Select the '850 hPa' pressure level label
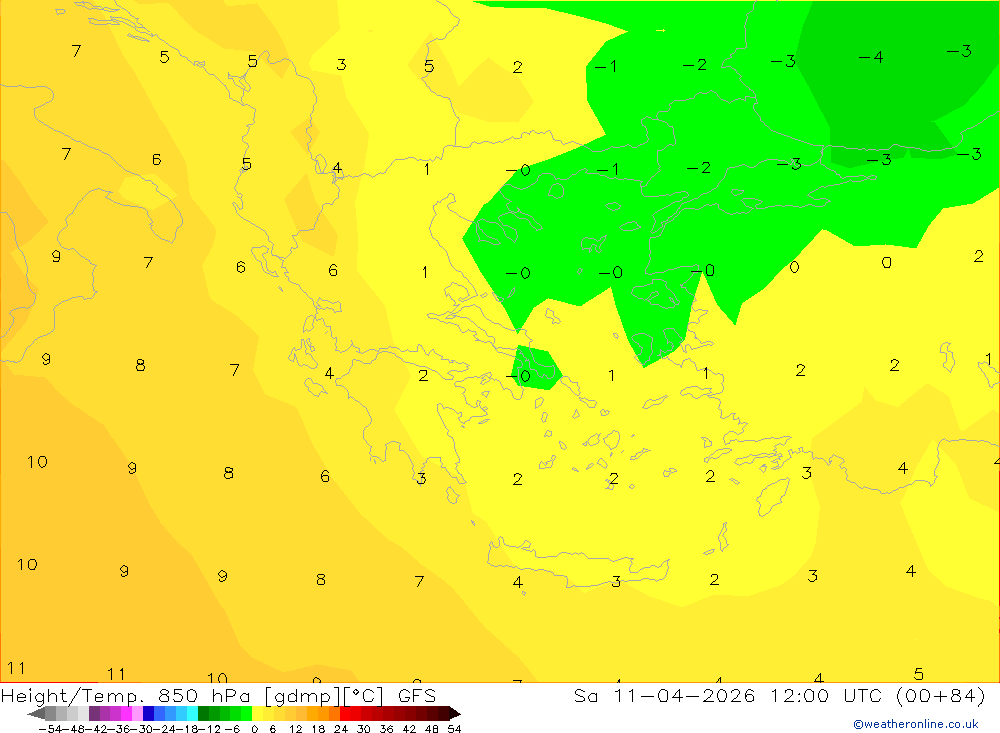The width and height of the screenshot is (1000, 733). [x=204, y=696]
